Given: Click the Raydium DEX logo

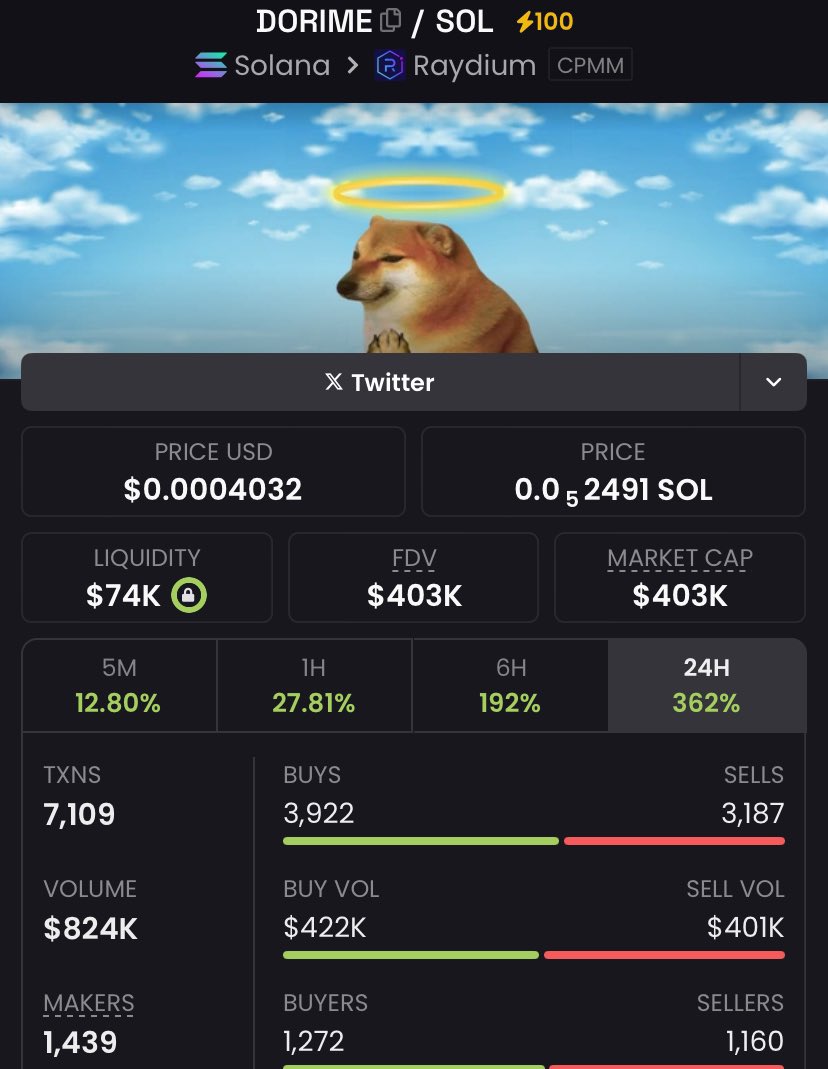Looking at the screenshot, I should [x=390, y=65].
